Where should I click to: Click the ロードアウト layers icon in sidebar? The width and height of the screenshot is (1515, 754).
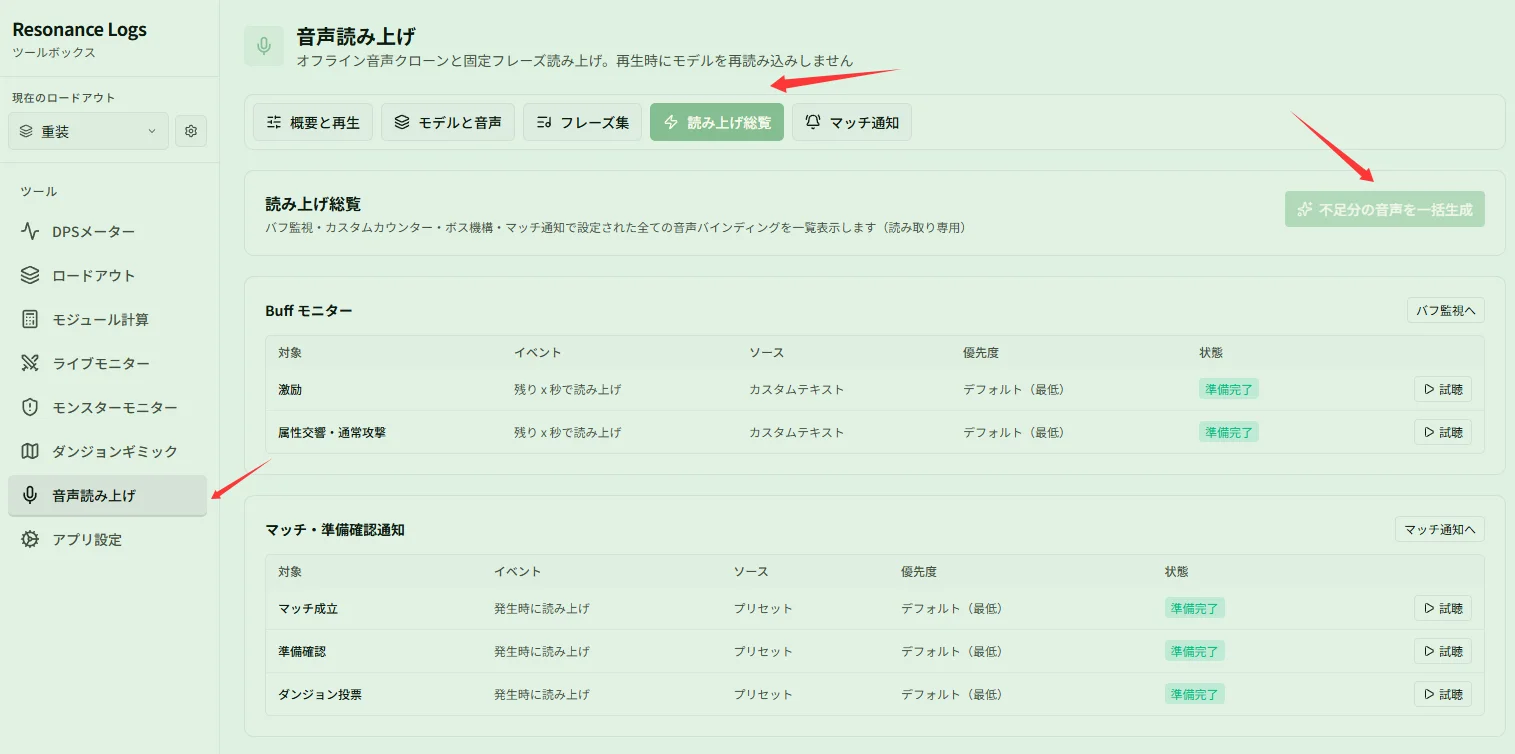30,276
